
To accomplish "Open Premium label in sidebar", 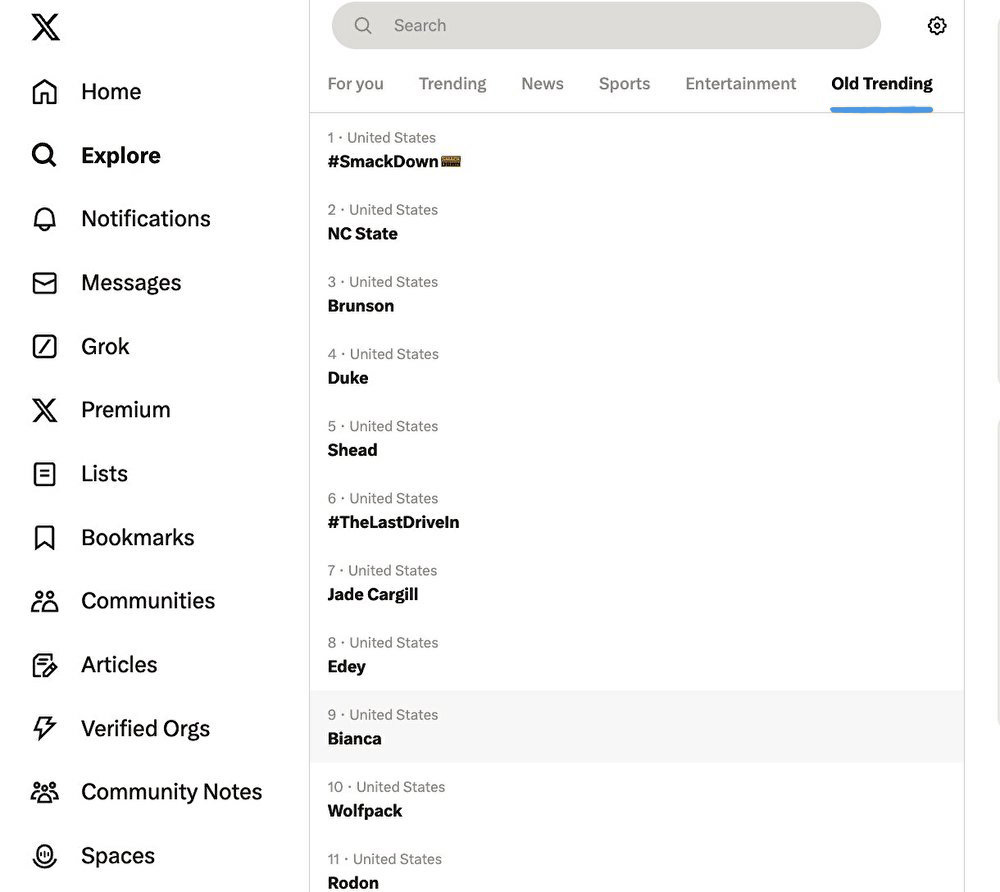I will coord(126,410).
